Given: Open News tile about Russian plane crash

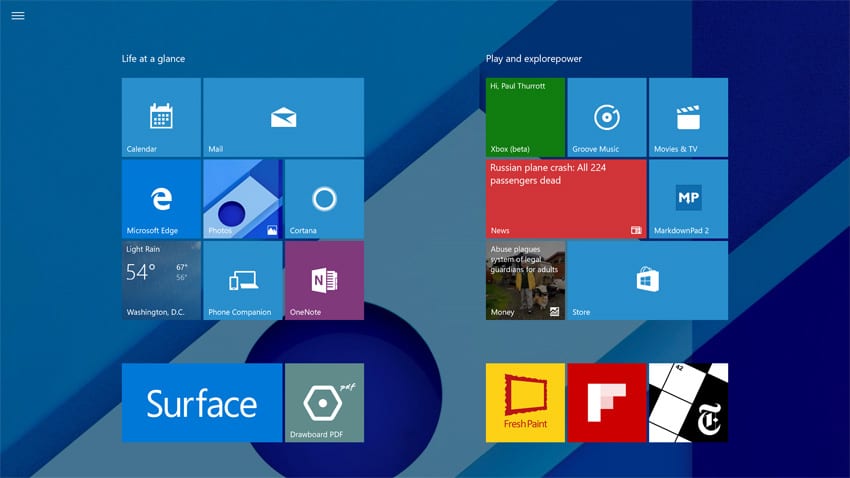Looking at the screenshot, I should (566, 199).
